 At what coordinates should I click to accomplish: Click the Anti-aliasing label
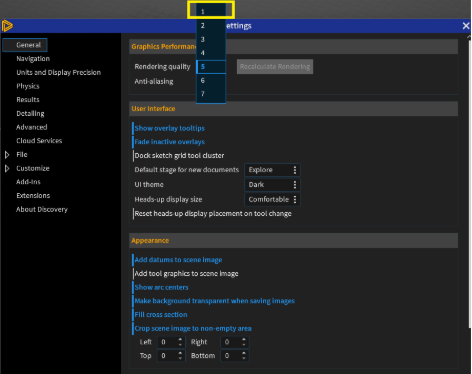click(154, 81)
